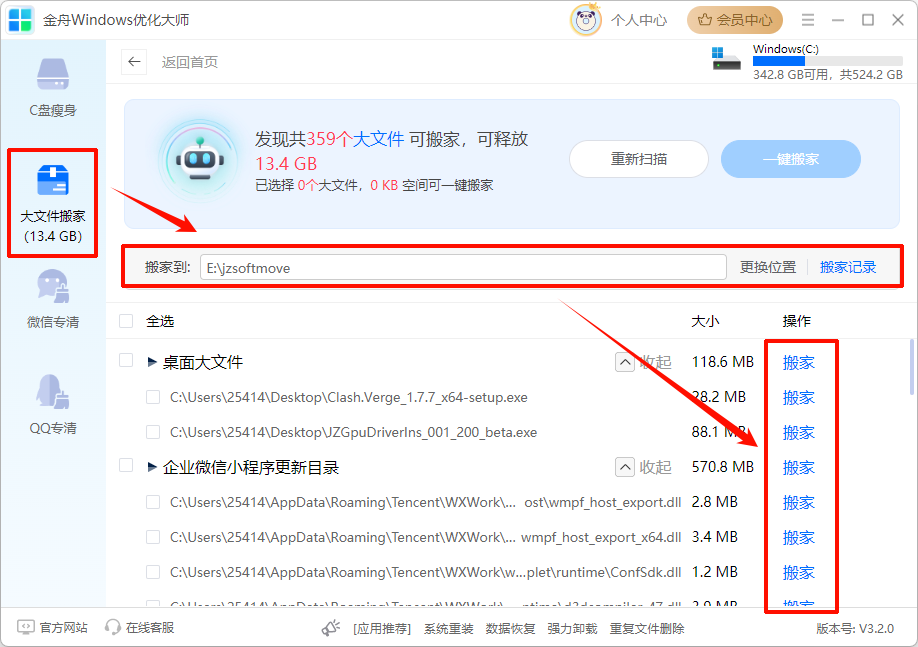The image size is (918, 647).
Task: Click 收起 chevron for 桌面大文件
Action: click(x=625, y=362)
